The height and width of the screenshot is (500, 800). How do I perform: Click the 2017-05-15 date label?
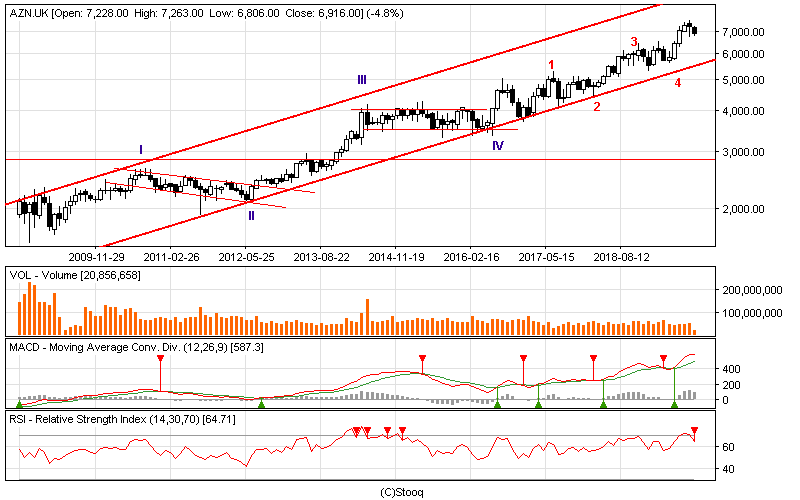[546, 257]
